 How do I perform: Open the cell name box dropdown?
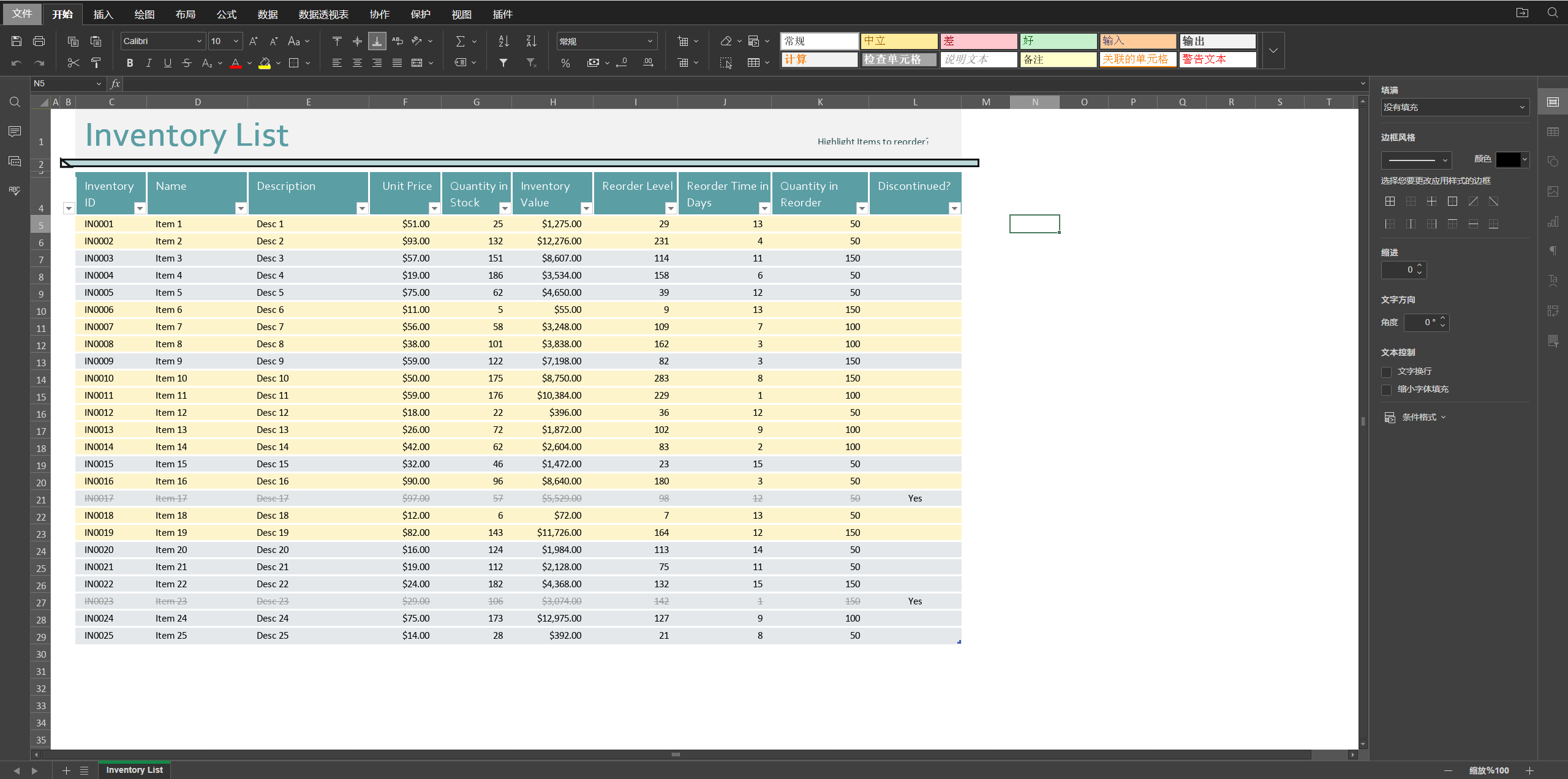[99, 83]
